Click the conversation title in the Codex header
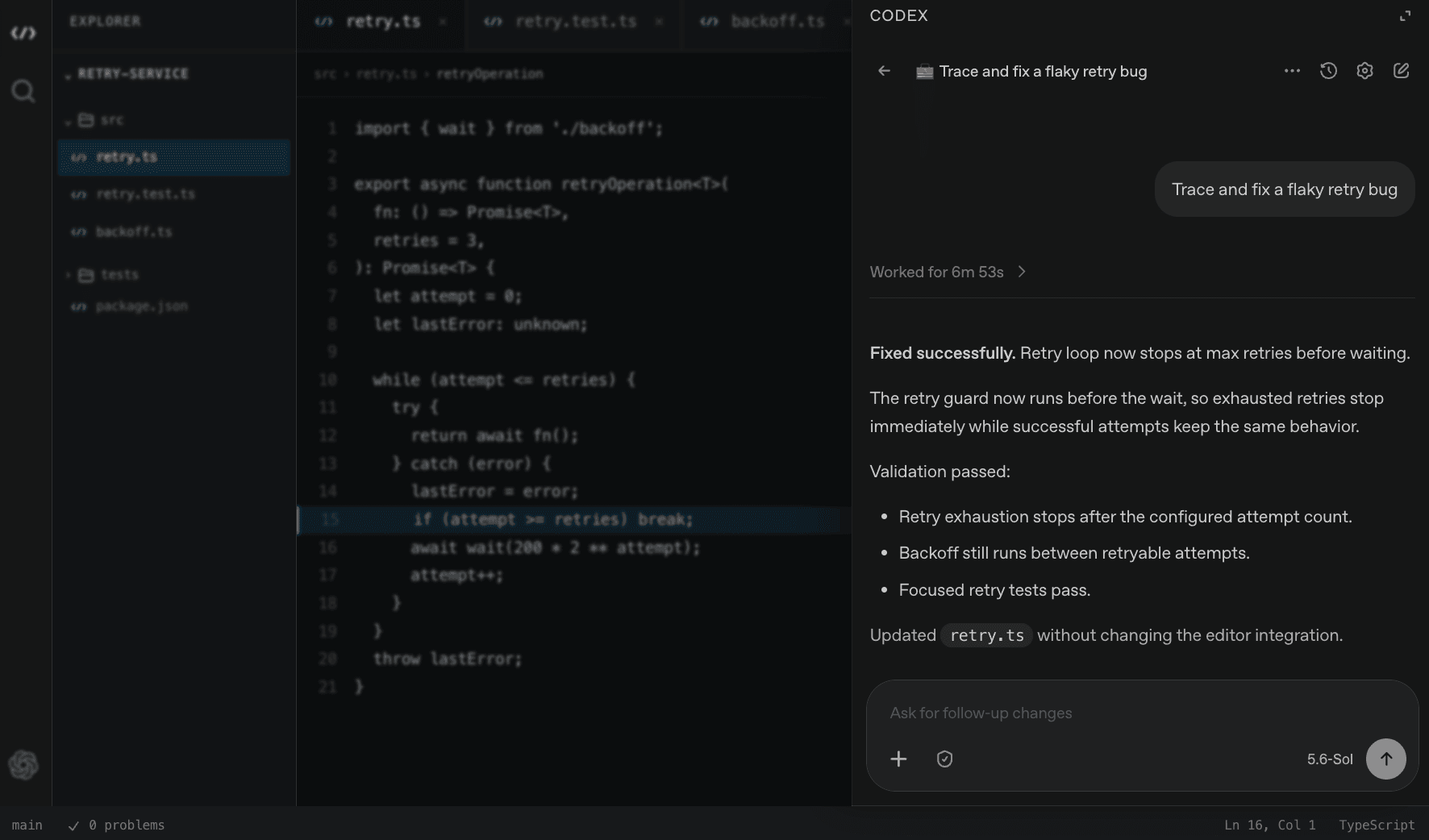The image size is (1429, 840). (1043, 71)
